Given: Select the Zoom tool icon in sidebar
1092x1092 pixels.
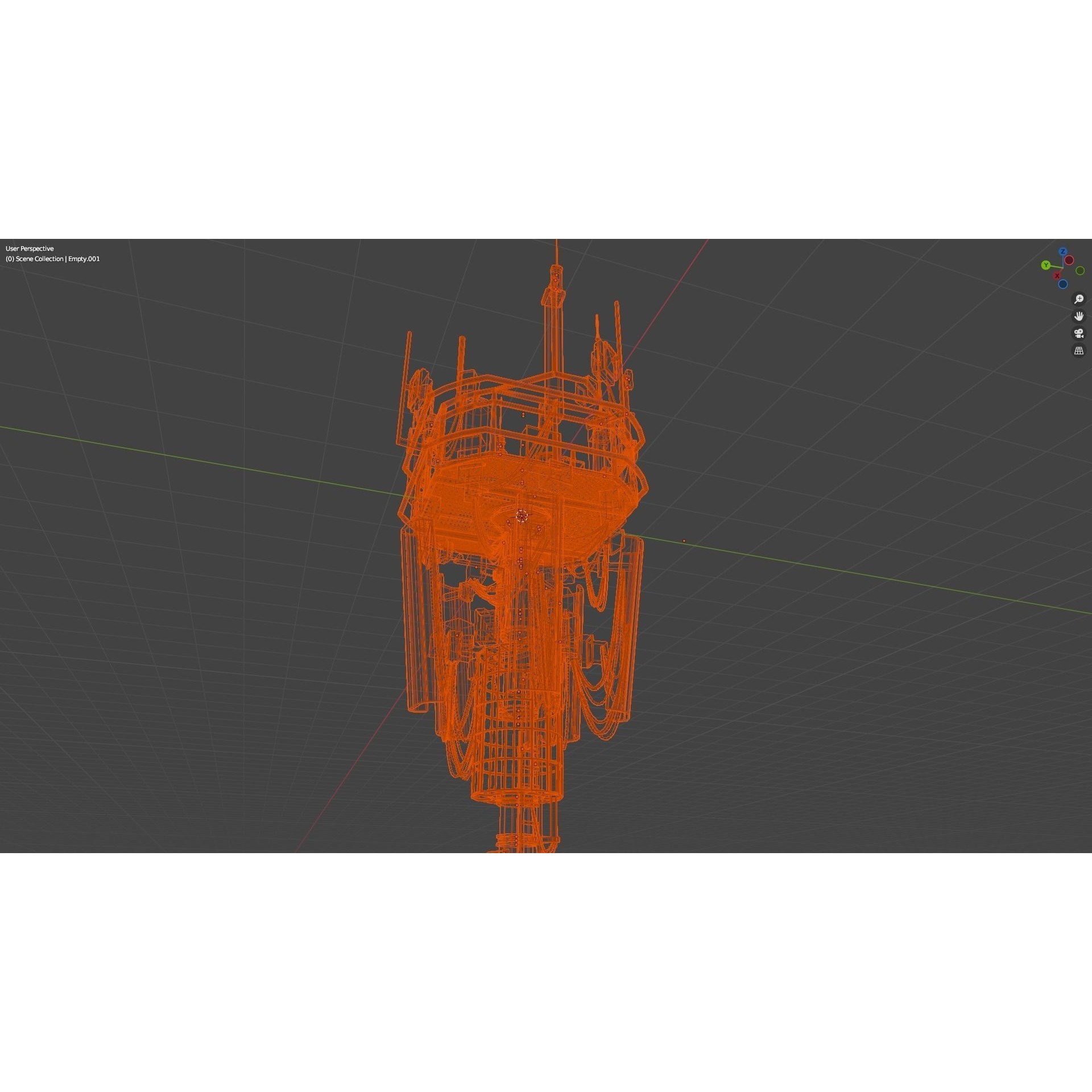Looking at the screenshot, I should pyautogui.click(x=1079, y=300).
